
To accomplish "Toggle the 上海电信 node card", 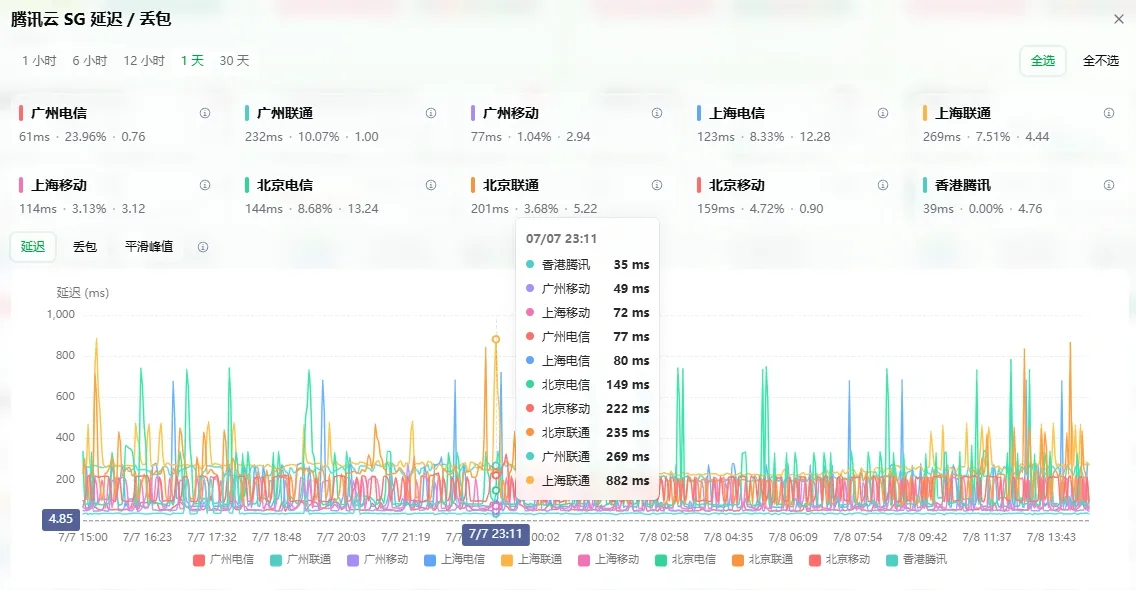I will tap(793, 125).
